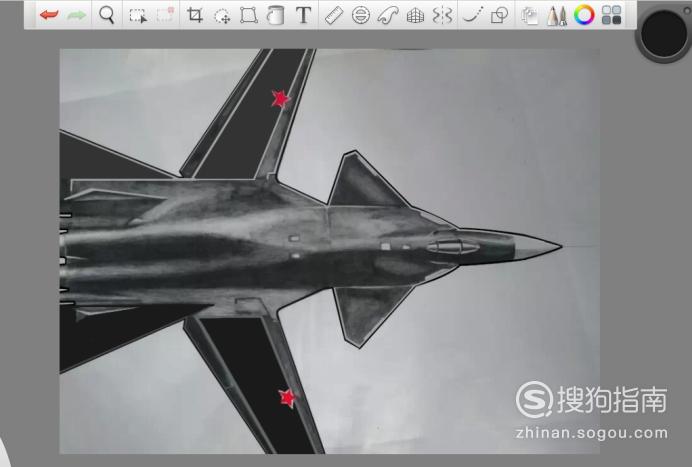
Task: Open the Brush Library pencils icon
Action: point(557,15)
